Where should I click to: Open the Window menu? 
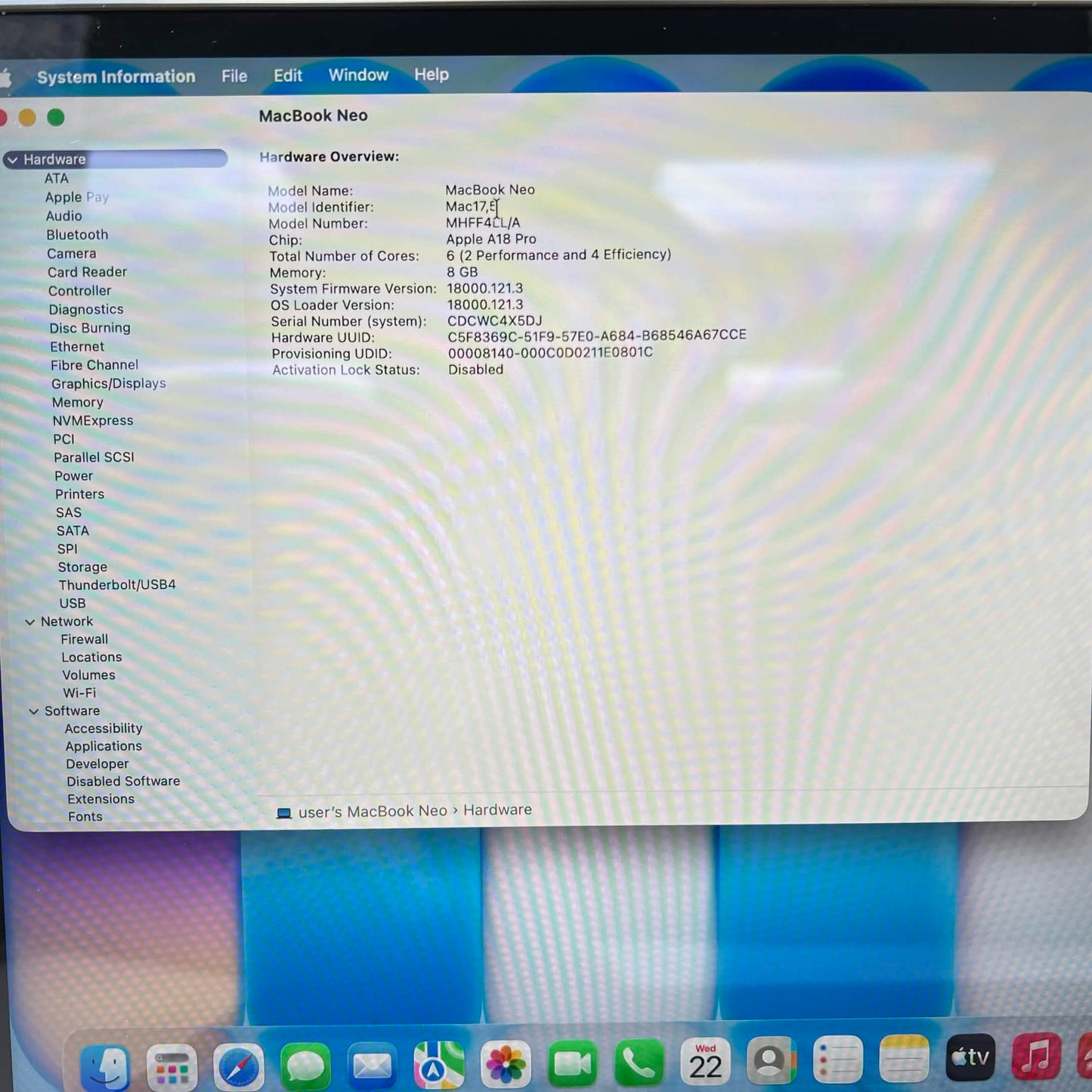pos(358,75)
